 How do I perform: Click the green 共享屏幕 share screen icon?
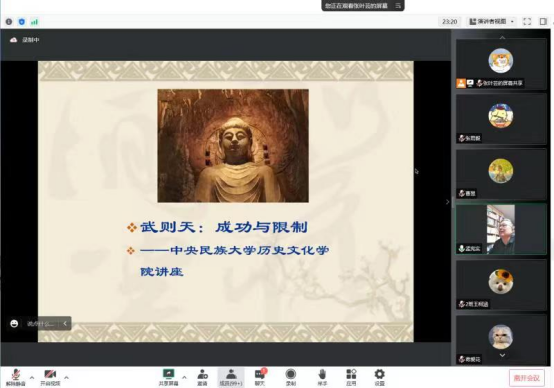pyautogui.click(x=168, y=377)
